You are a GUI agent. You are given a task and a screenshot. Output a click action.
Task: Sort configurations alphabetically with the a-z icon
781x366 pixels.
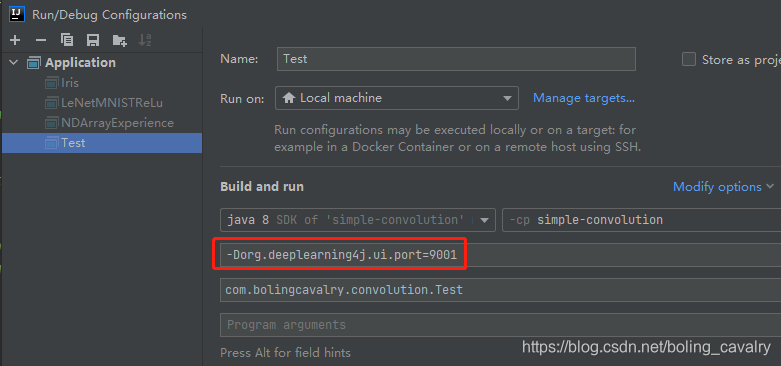tap(145, 40)
